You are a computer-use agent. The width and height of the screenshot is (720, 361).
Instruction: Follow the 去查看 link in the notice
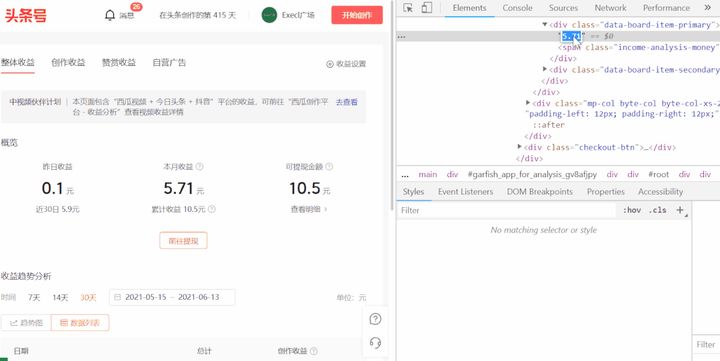[347, 102]
